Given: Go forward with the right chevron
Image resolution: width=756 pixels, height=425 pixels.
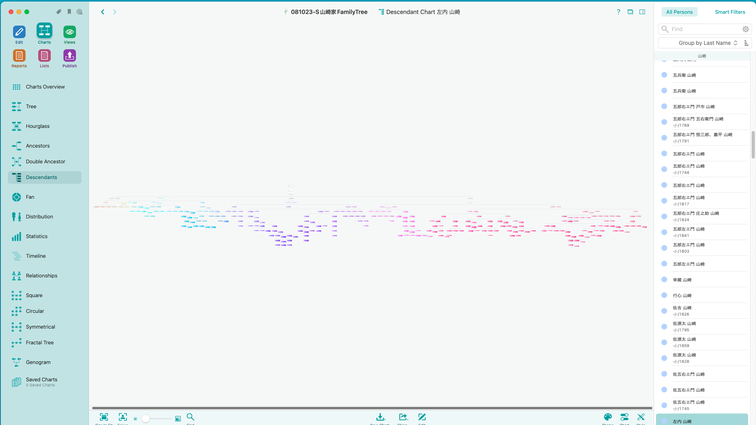Looking at the screenshot, I should coord(115,12).
